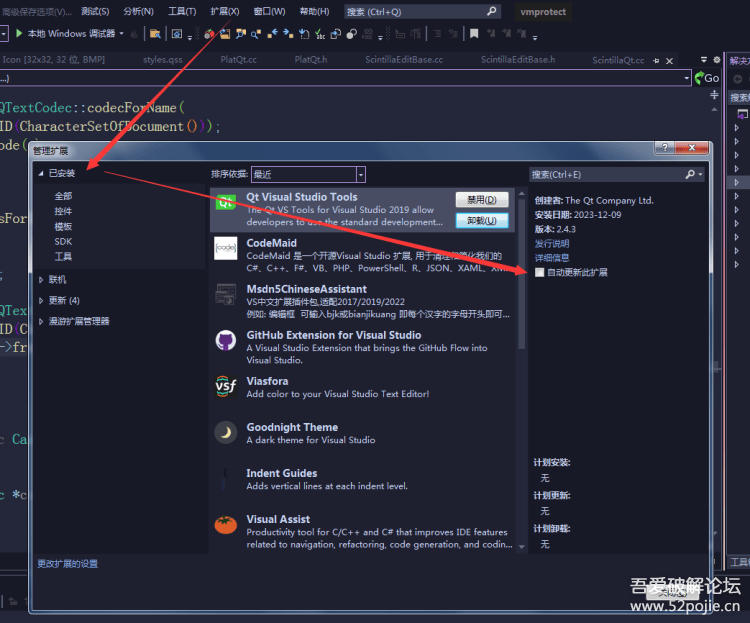Click the green Go arrow button
Viewport: 750px width, 623px height.
pyautogui.click(x=706, y=78)
